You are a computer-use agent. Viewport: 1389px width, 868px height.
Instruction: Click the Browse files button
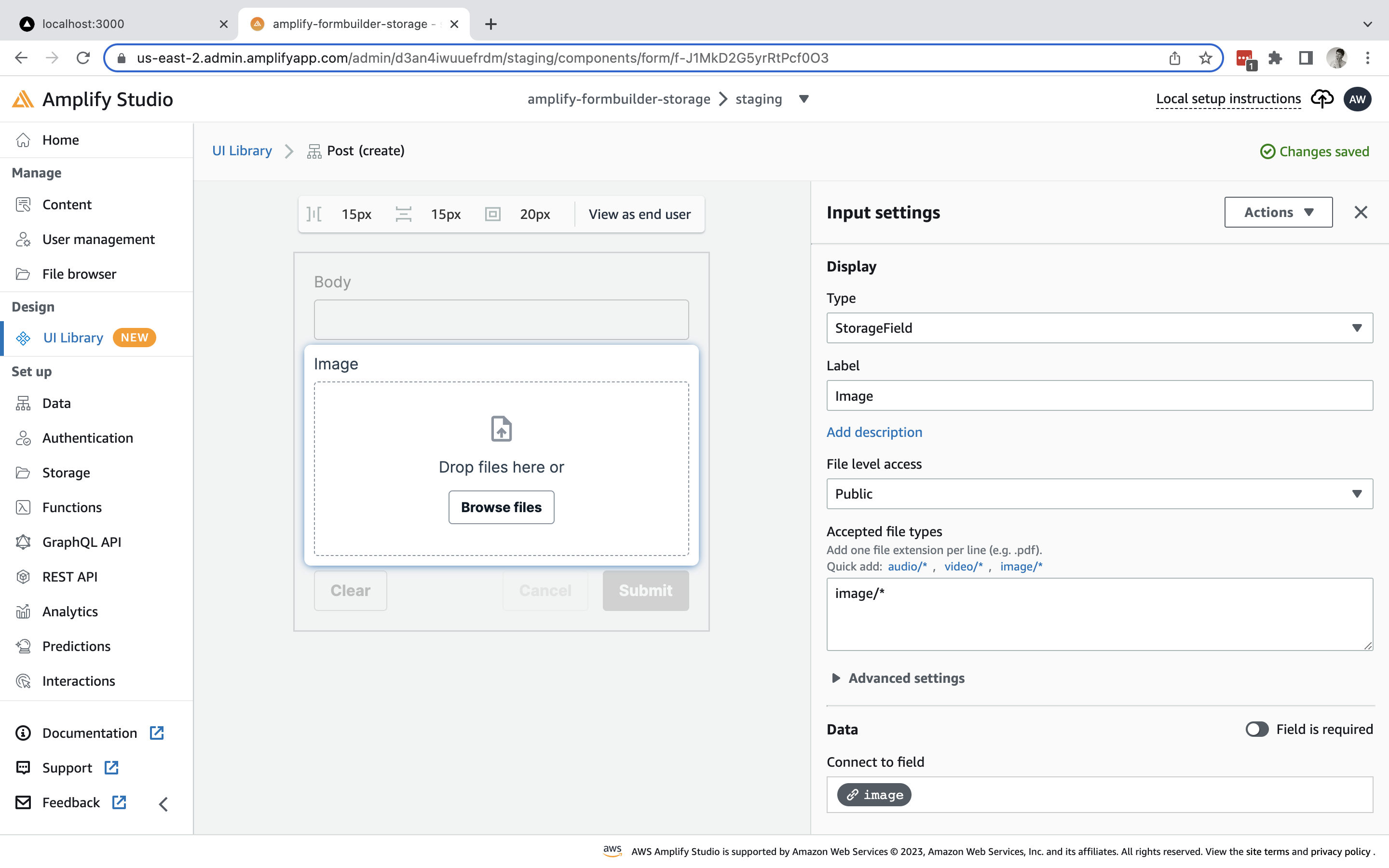click(501, 507)
